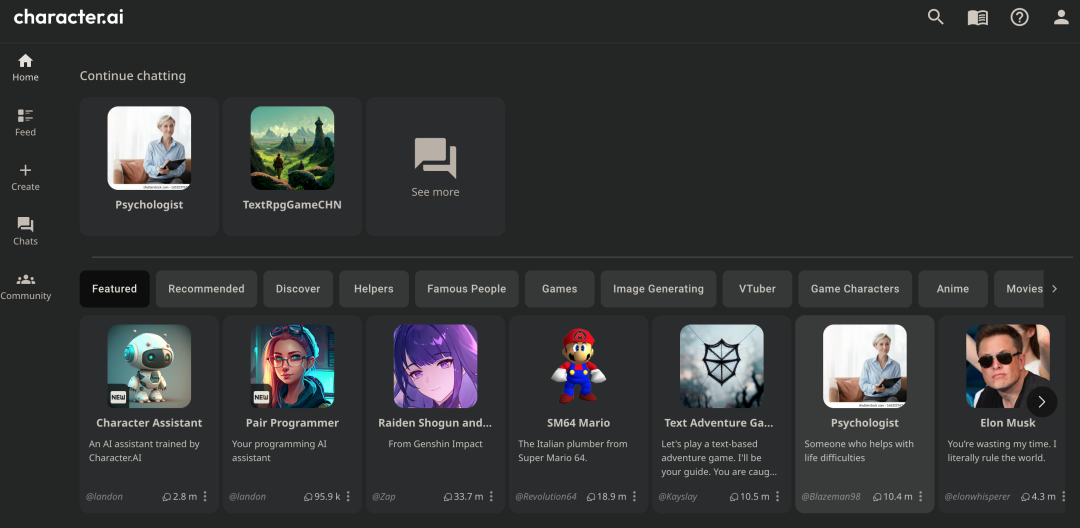Image resolution: width=1080 pixels, height=528 pixels.
Task: Click the character.ai logo
Action: pos(69,17)
